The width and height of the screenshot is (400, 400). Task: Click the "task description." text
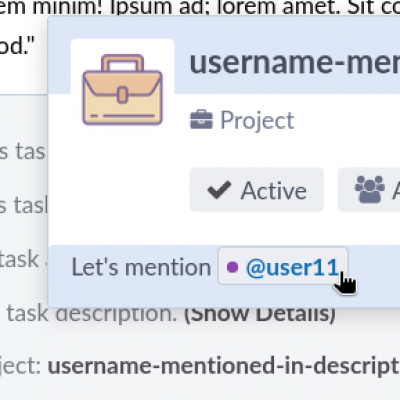click(x=92, y=314)
